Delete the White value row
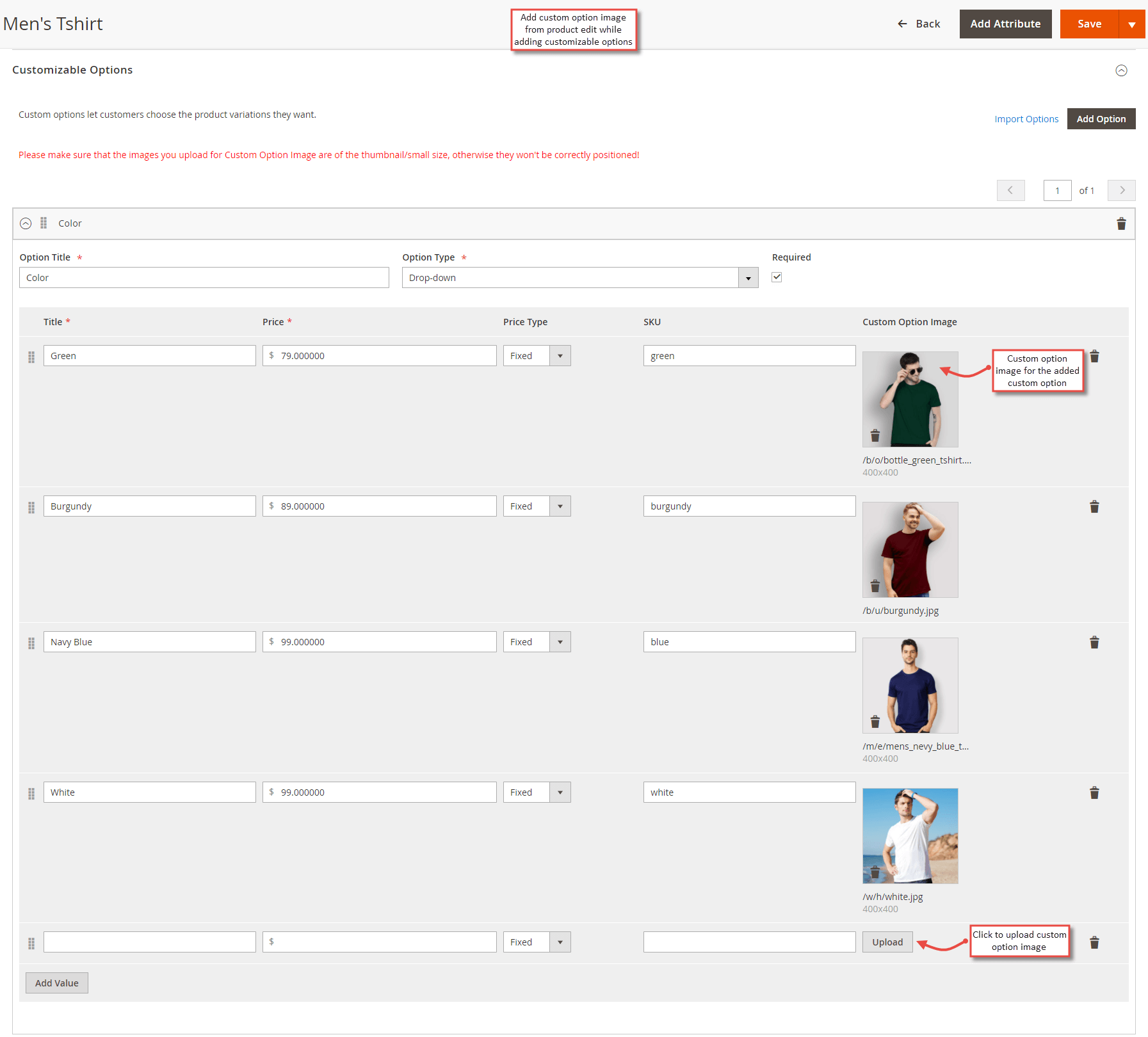 [x=1094, y=793]
